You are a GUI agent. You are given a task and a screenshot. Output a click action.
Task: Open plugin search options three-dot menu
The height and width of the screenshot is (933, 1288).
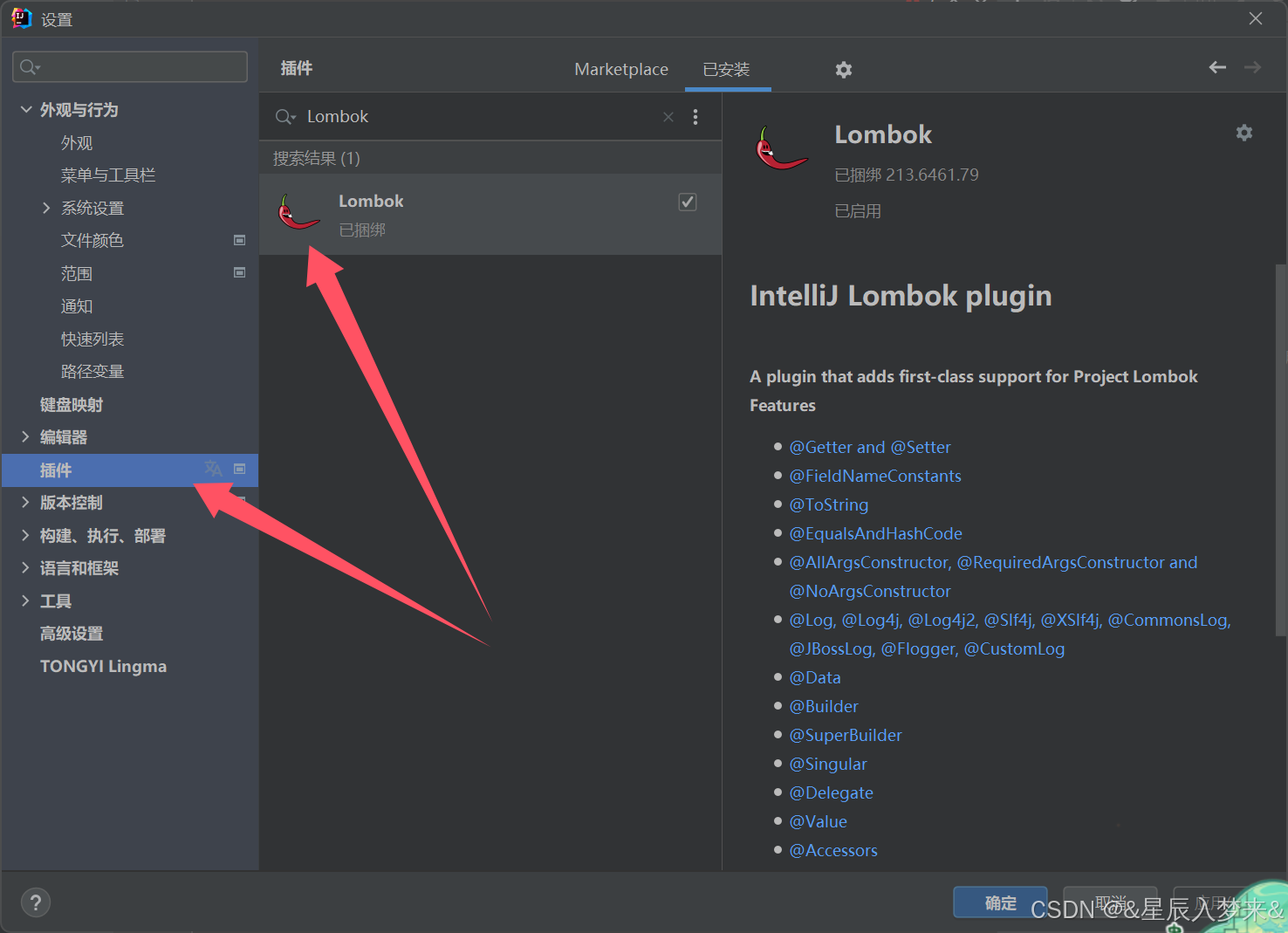point(695,117)
